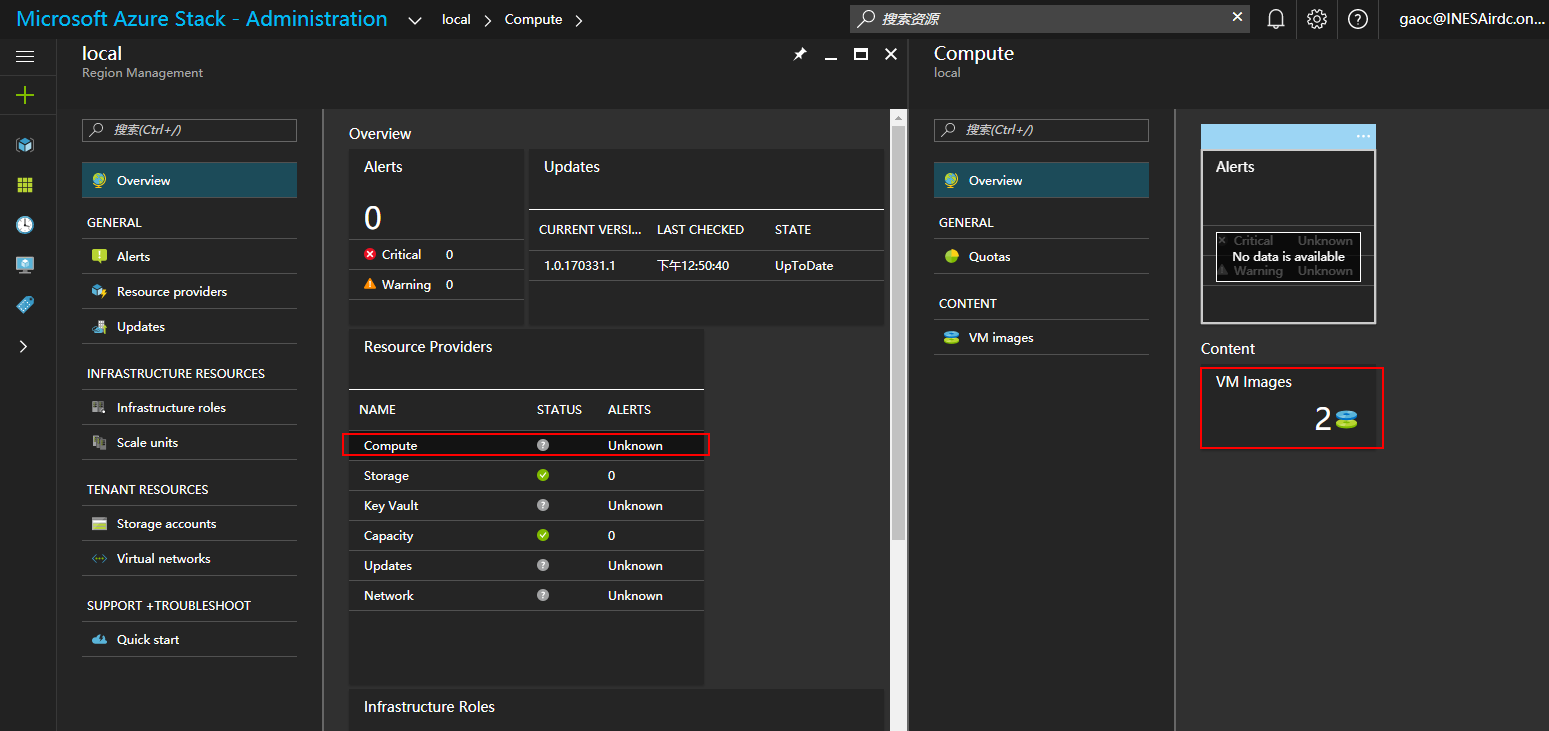Open VM images in Compute blade menu
Viewport: 1549px width, 731px height.
1041,337
